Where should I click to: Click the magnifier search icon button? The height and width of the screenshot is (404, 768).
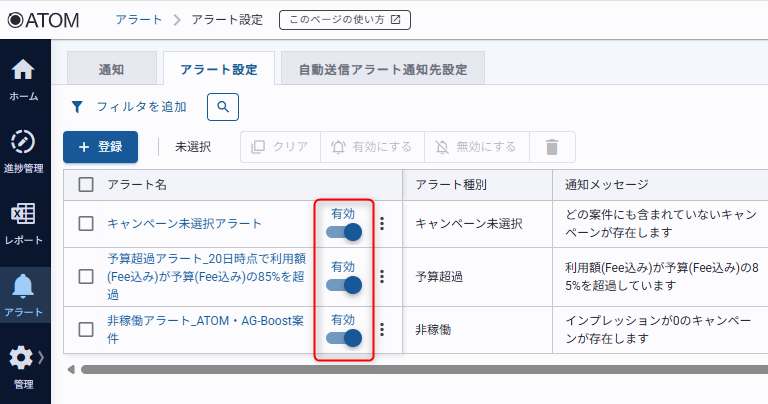tap(223, 106)
